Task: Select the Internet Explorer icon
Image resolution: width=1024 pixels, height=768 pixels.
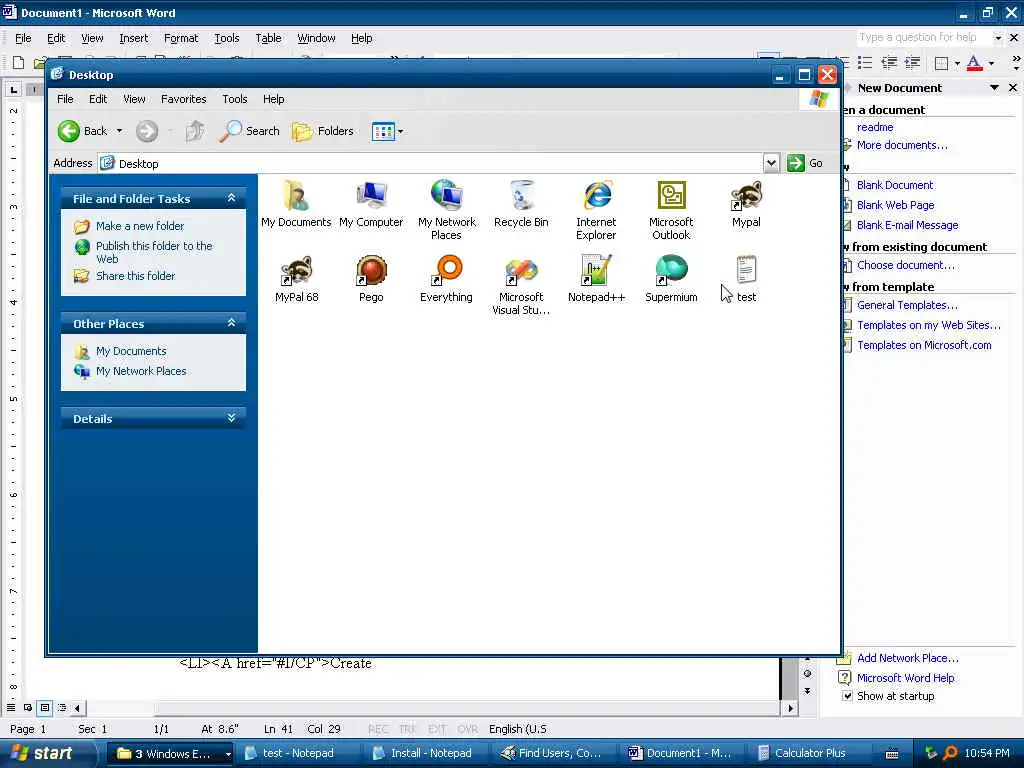Action: coord(596,210)
